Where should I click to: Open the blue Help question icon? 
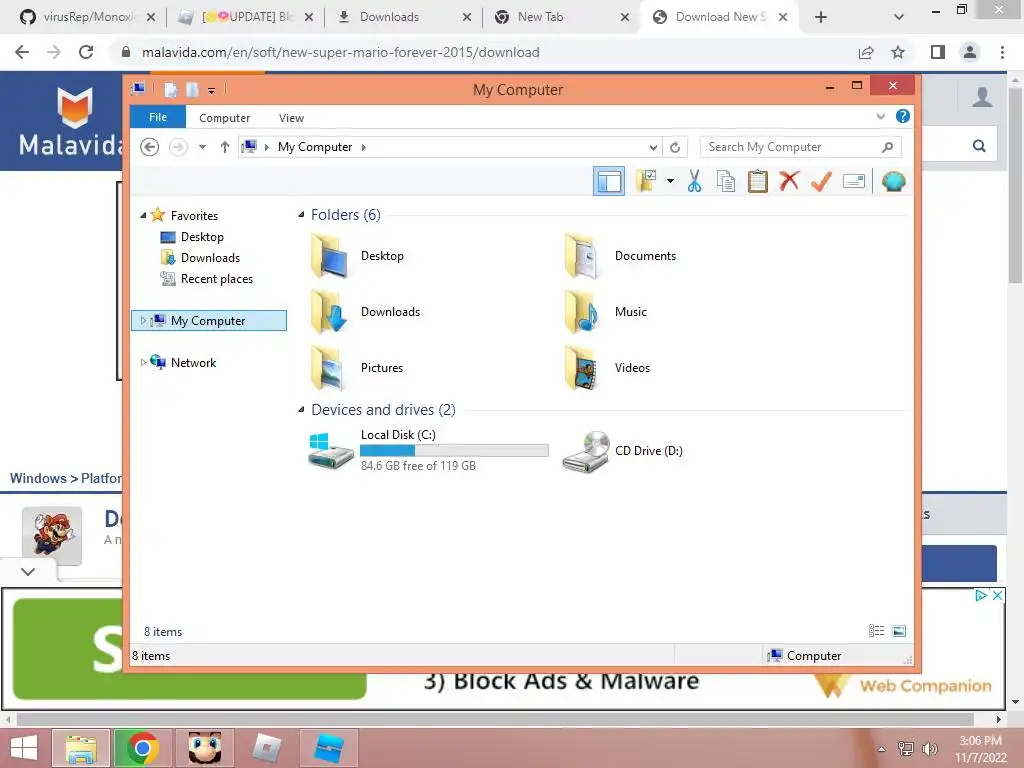coord(903,116)
